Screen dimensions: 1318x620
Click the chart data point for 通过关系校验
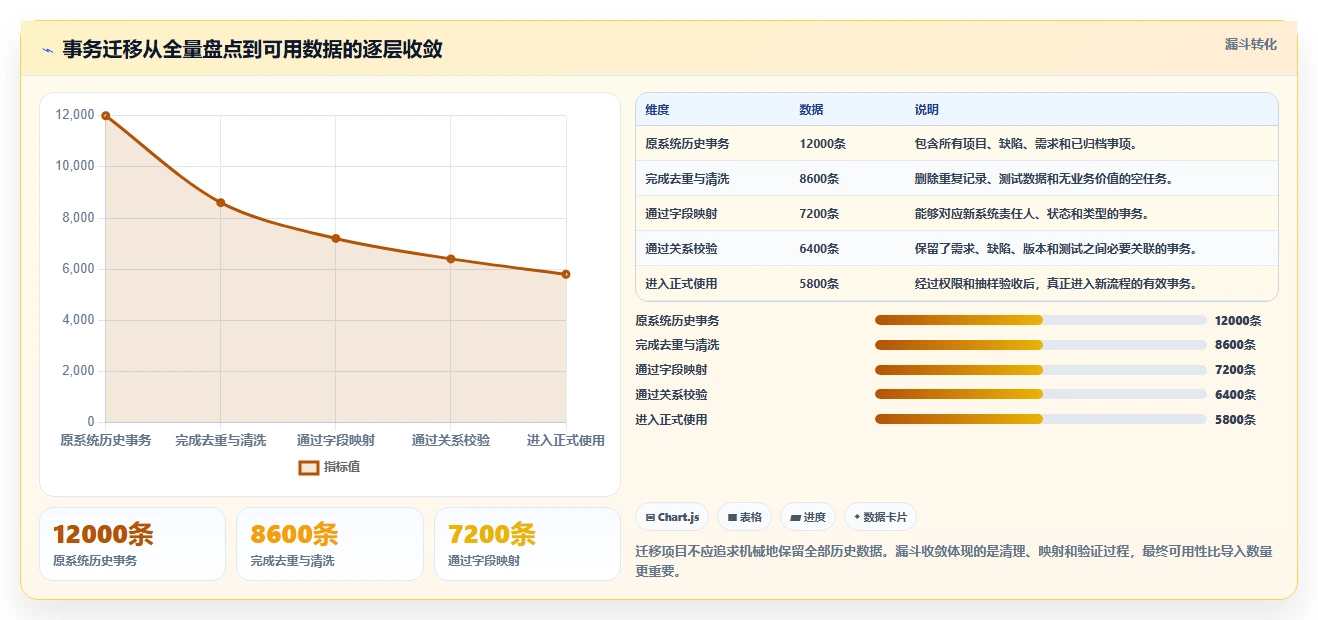coord(451,259)
